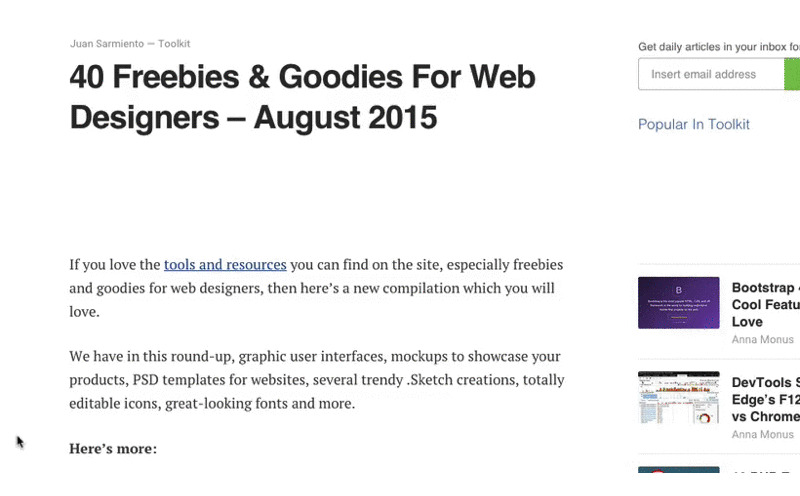Click the August 2015 part of the headline

pyautogui.click(x=345, y=117)
